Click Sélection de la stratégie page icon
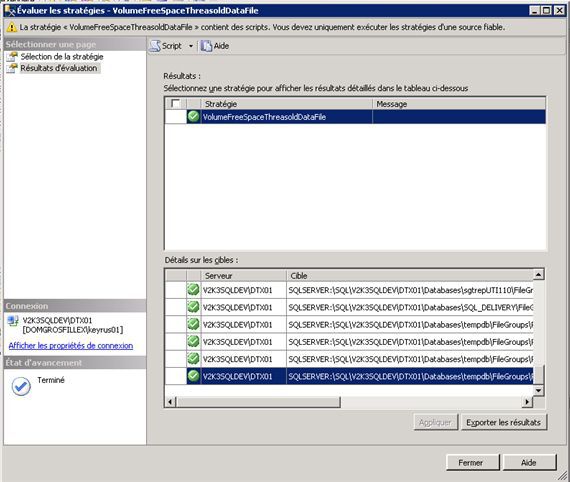The height and width of the screenshot is (482, 570). point(12,57)
